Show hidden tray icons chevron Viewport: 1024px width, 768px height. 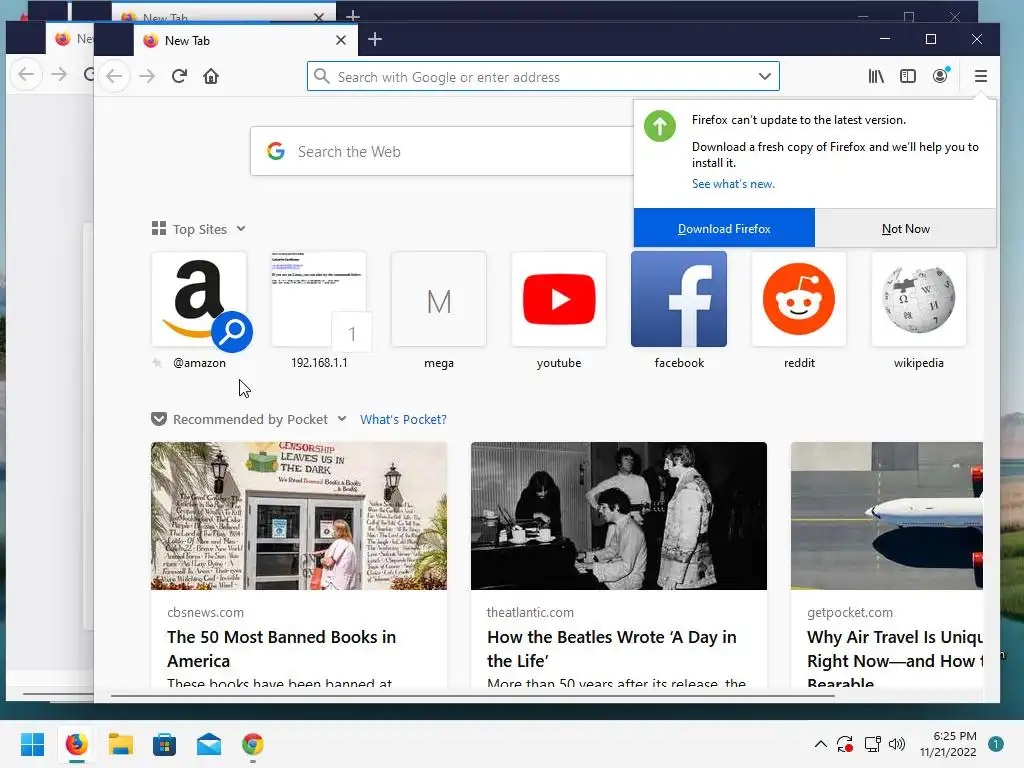[x=821, y=744]
